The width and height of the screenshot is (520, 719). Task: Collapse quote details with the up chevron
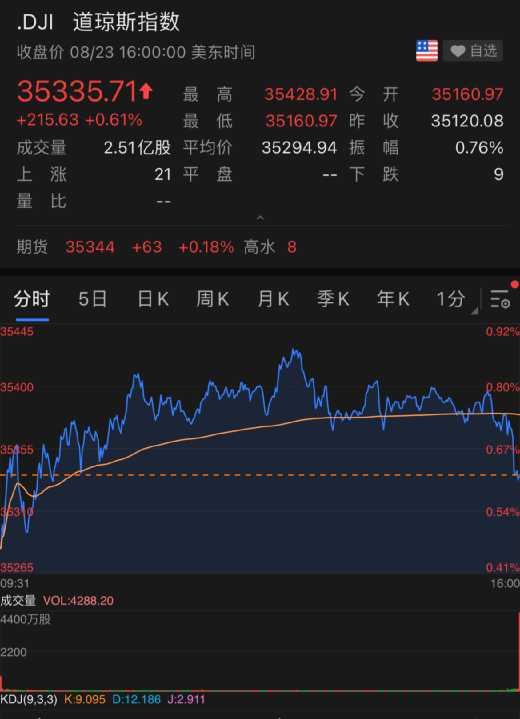260,217
